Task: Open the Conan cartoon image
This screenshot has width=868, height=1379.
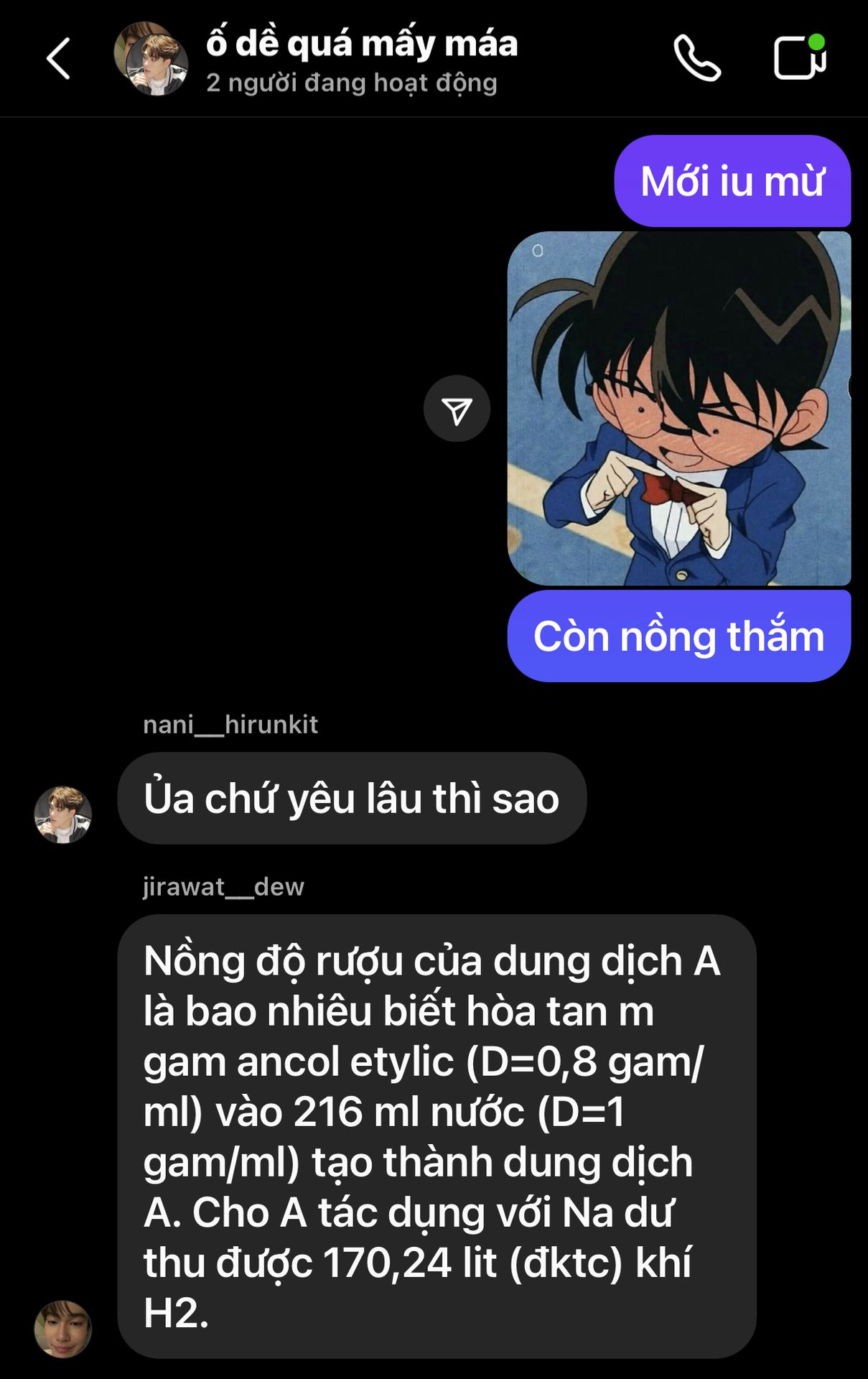Action: coord(679,409)
